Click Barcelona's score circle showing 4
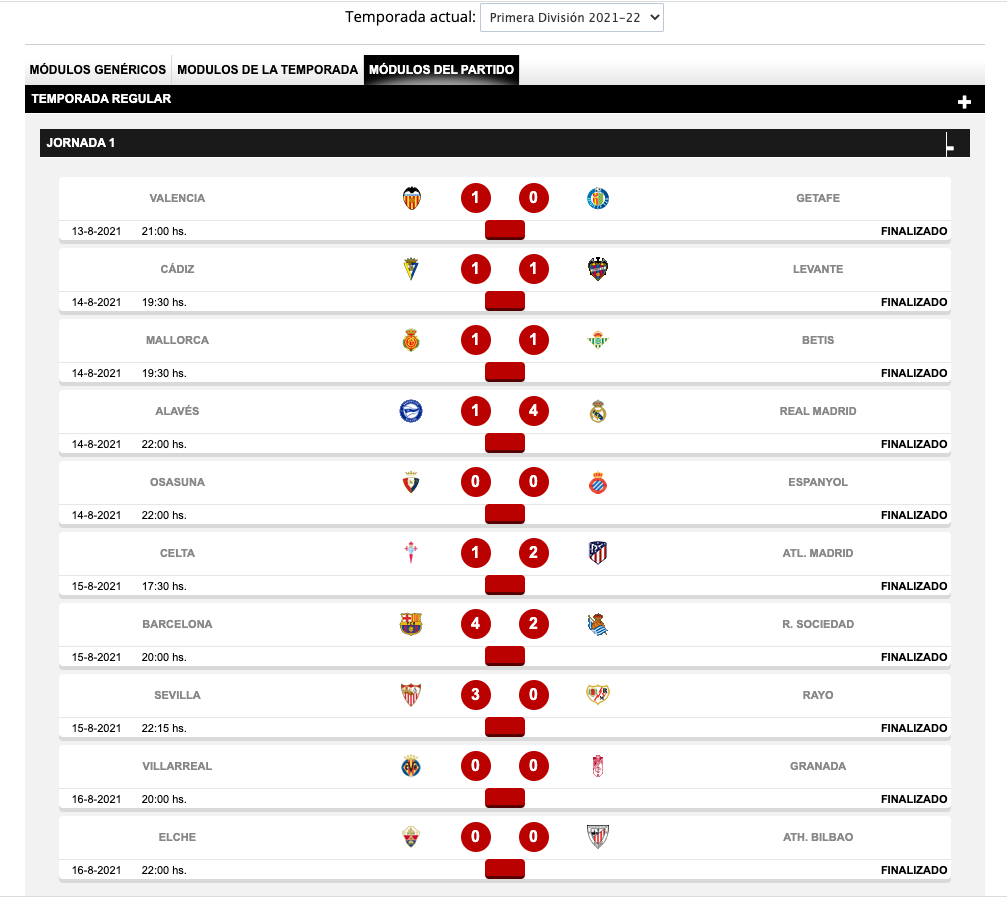 coord(476,624)
